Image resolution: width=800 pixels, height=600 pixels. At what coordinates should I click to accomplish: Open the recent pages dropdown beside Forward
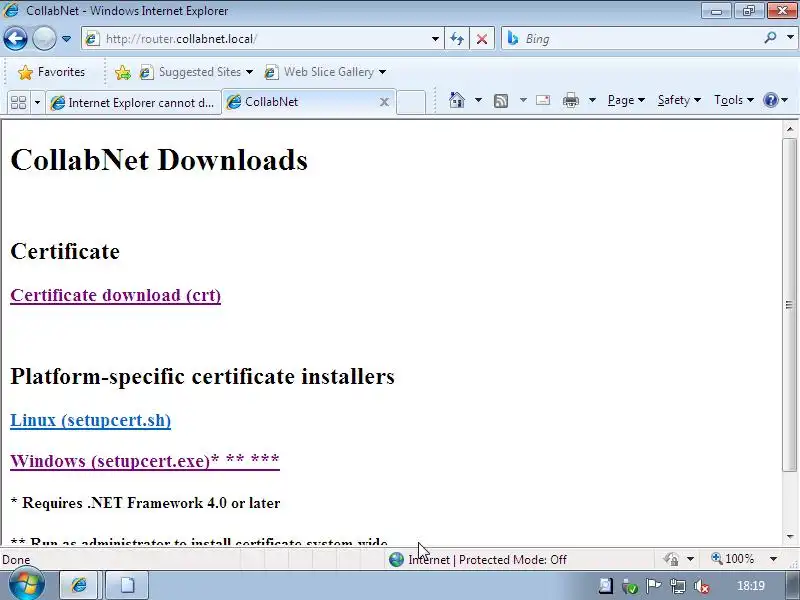point(66,39)
